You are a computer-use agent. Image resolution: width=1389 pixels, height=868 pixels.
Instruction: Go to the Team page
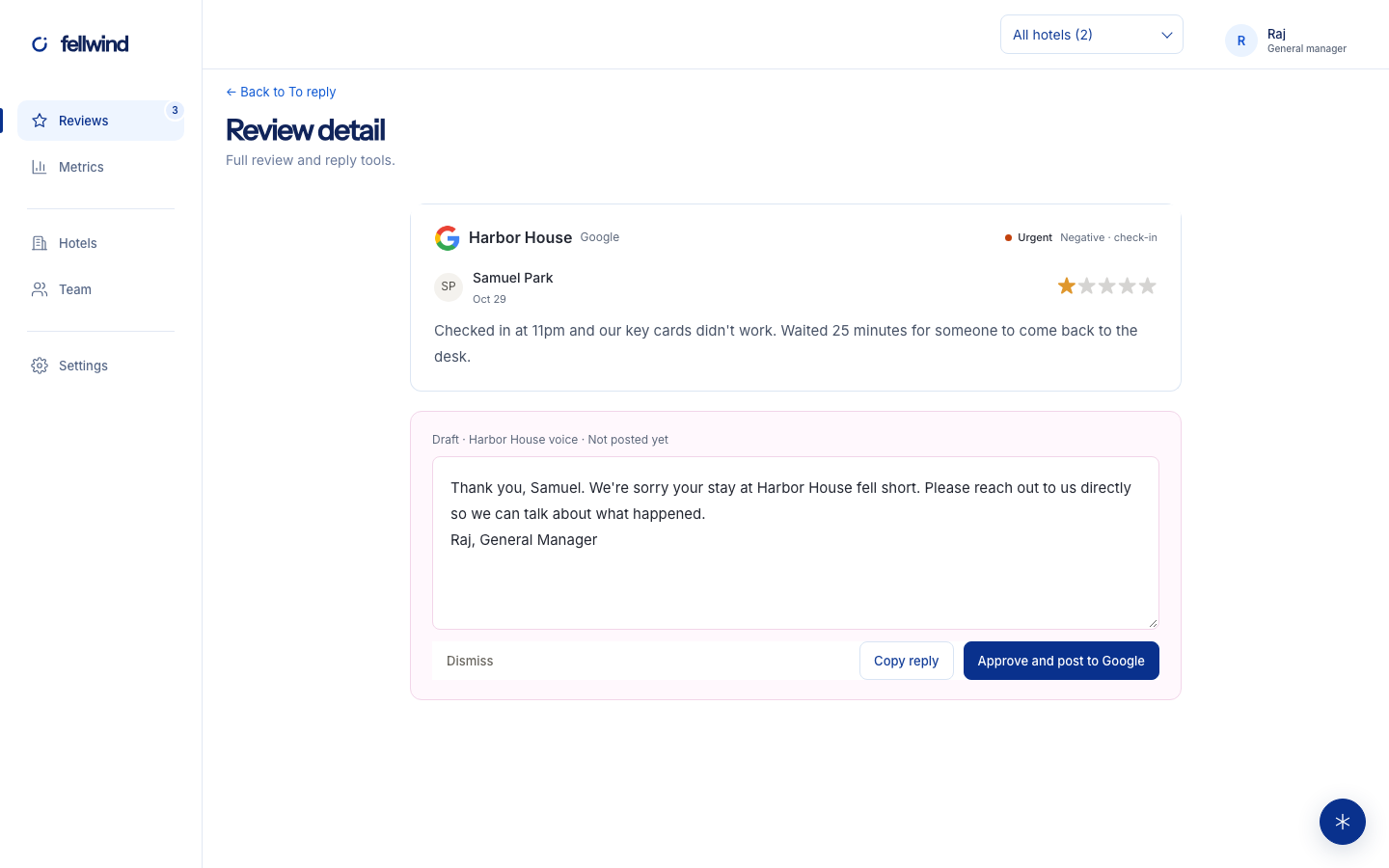tap(100, 289)
